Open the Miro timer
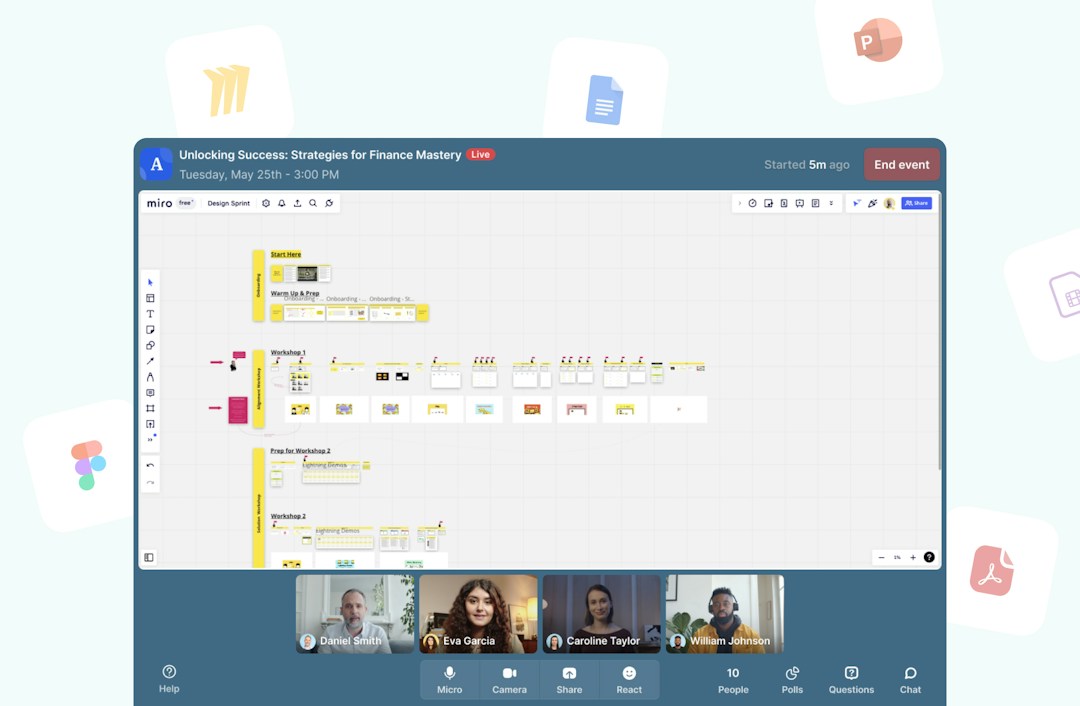The height and width of the screenshot is (706, 1080). point(752,203)
